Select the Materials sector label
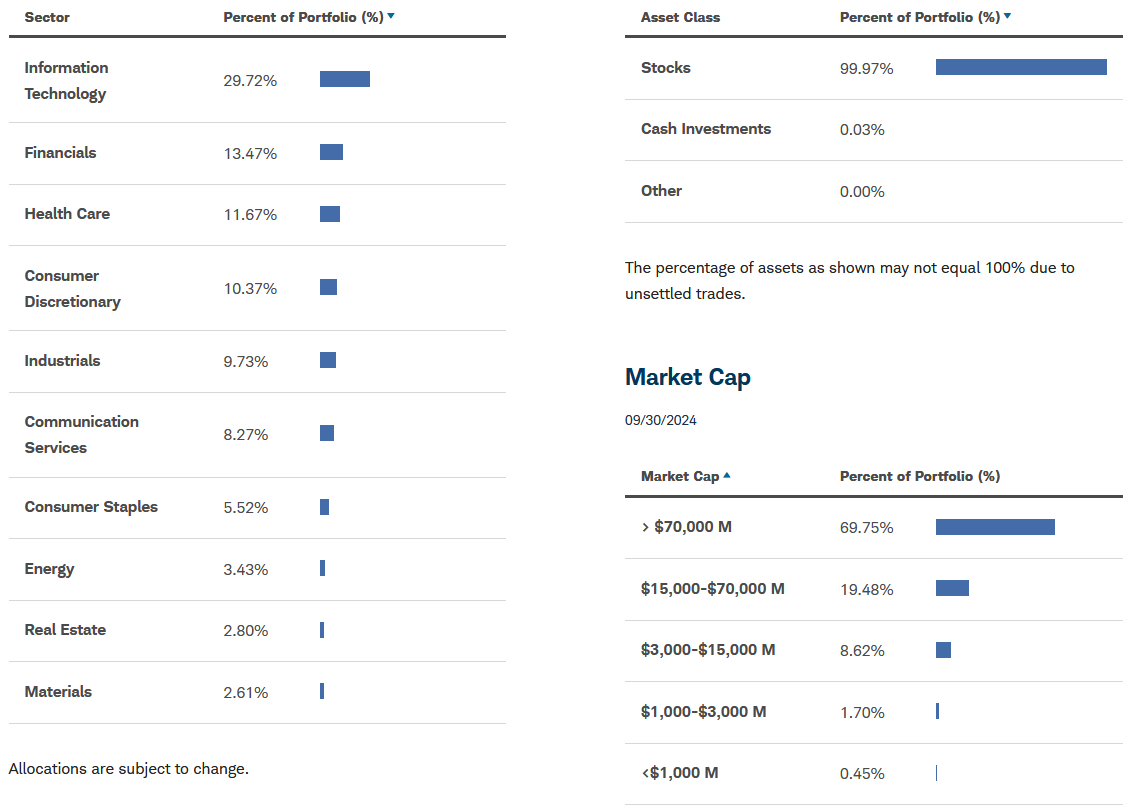This screenshot has width=1144, height=810. 58,692
